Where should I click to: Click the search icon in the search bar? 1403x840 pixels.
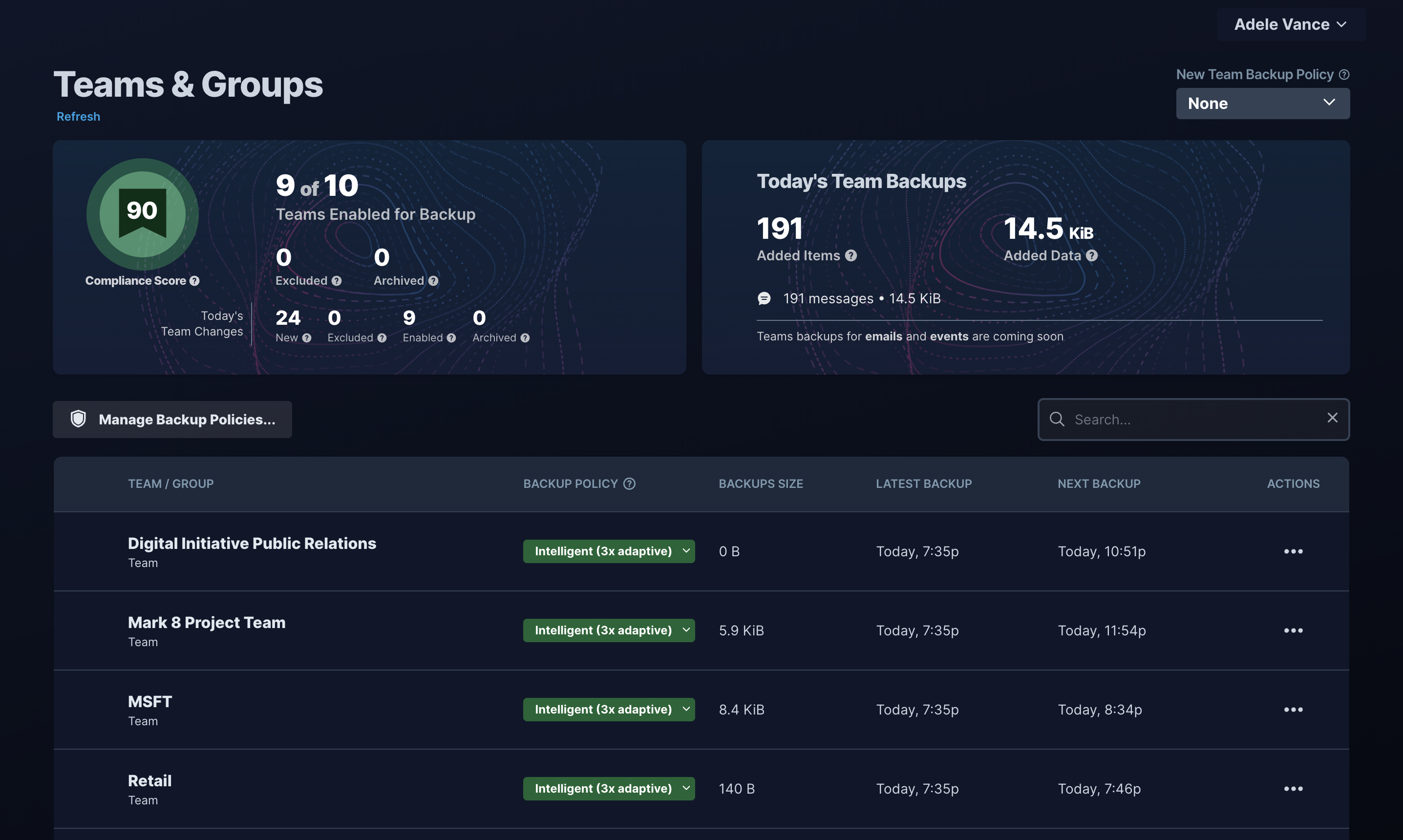click(x=1057, y=419)
